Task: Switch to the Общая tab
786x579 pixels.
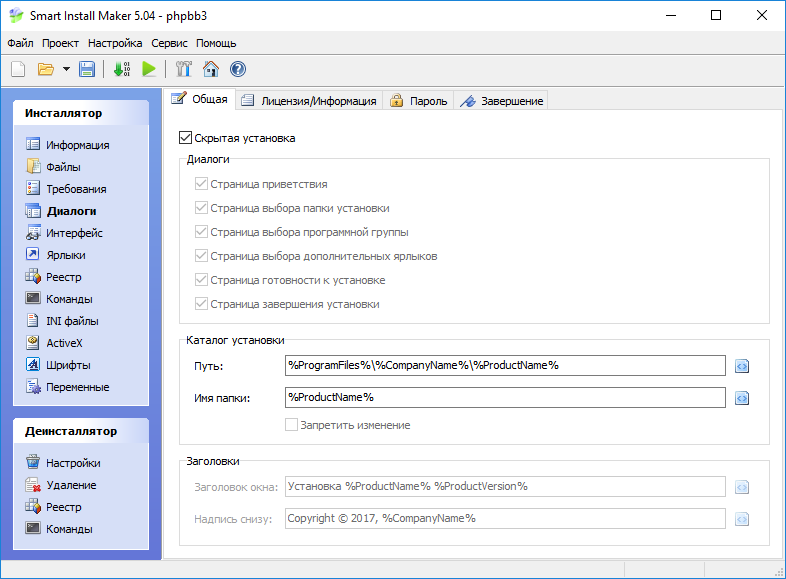Action: click(200, 99)
